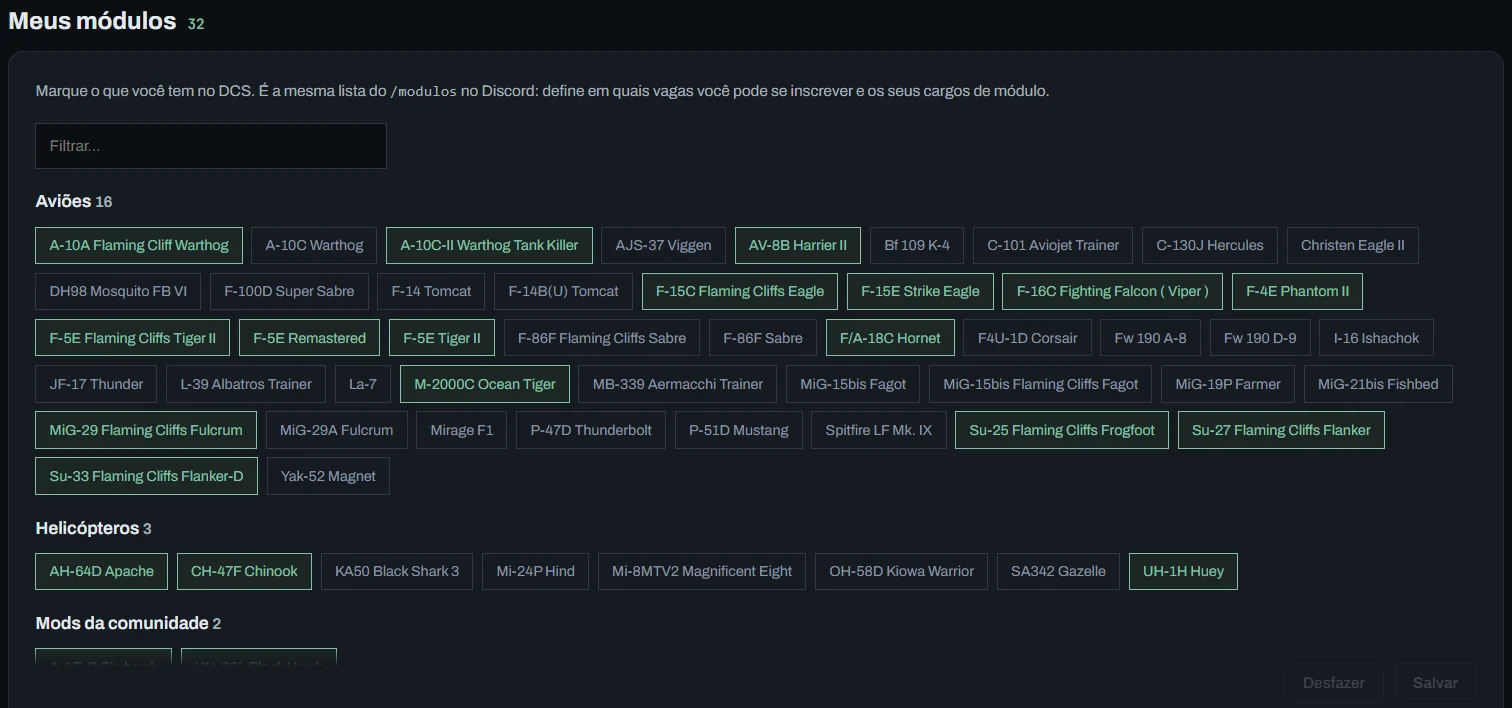The height and width of the screenshot is (708, 1512).
Task: Toggle the MiG-21bis Fishbed module
Action: [x=1378, y=384]
